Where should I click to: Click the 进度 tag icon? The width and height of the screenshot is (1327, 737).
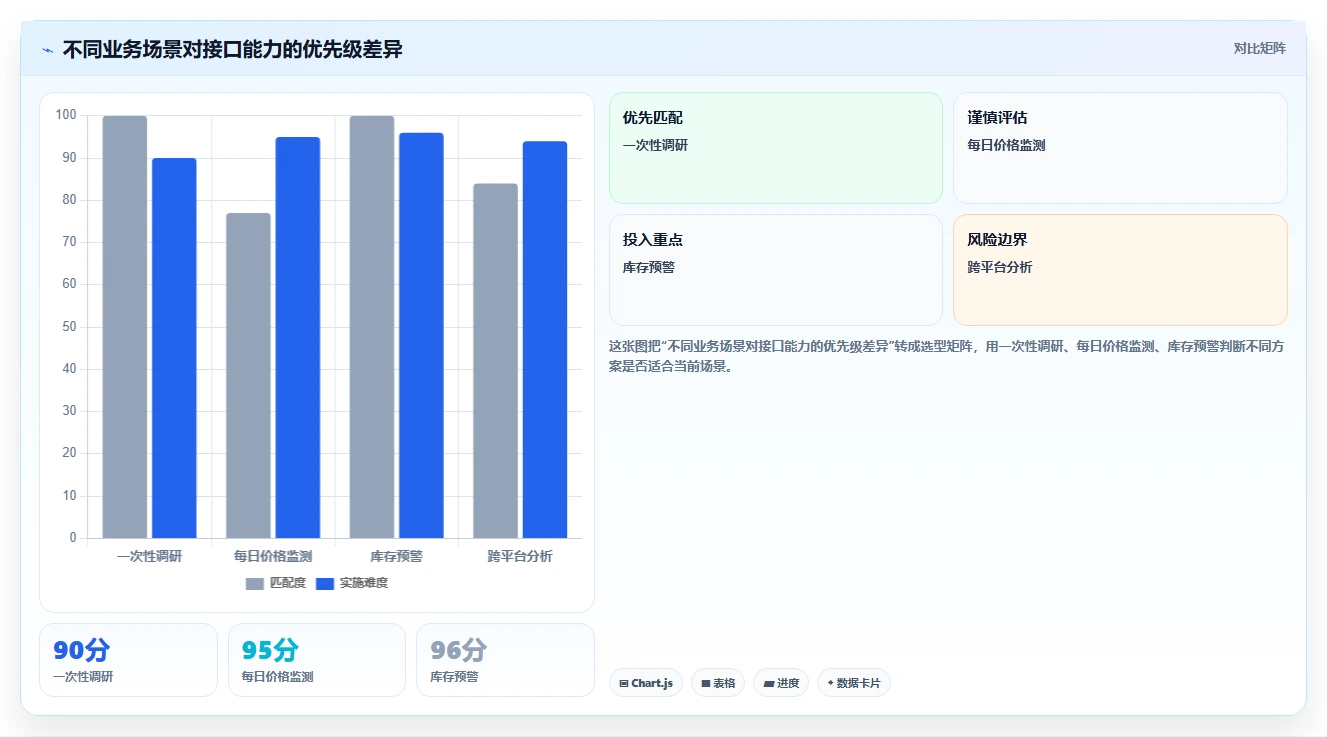pyautogui.click(x=769, y=684)
